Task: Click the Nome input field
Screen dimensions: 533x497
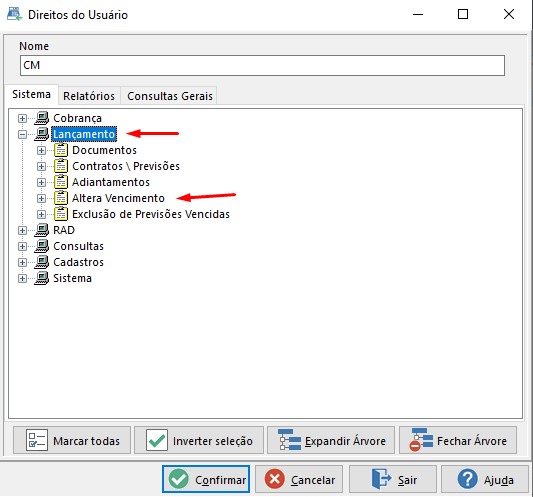Action: (262, 65)
